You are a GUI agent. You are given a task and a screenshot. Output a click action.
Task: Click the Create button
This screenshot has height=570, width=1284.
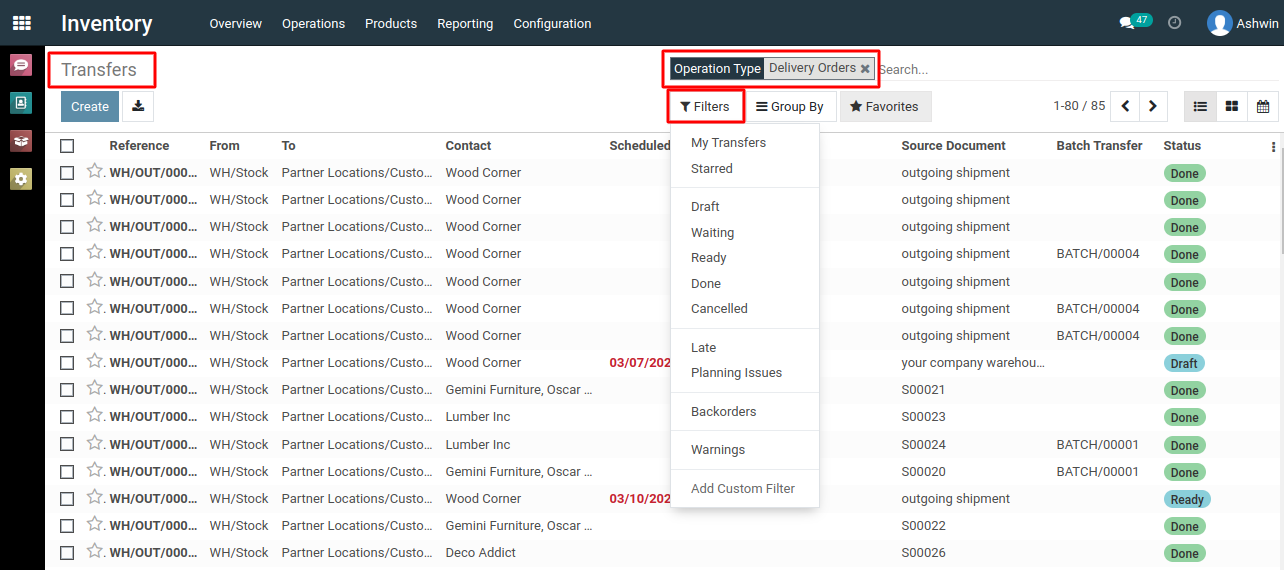tap(90, 106)
